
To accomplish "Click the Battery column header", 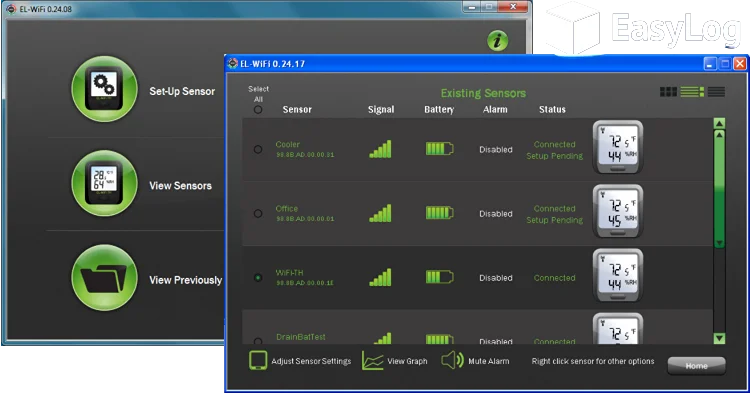I will click(439, 110).
